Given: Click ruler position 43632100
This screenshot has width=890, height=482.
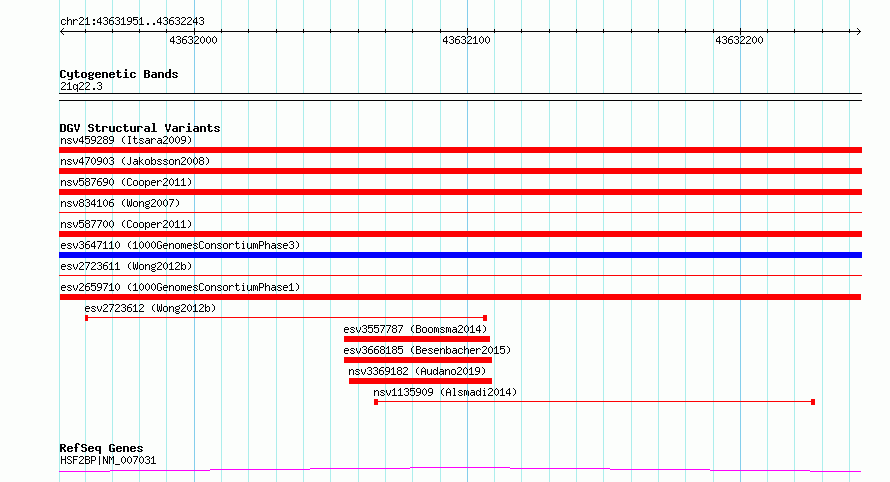Looking at the screenshot, I should pyautogui.click(x=467, y=40).
